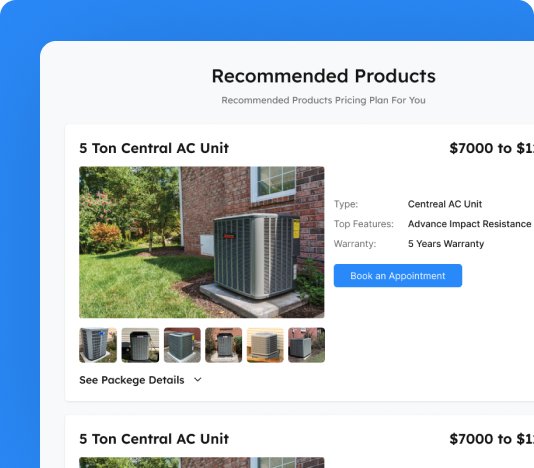
Task: Click the Centreal AC Unit type value
Action: pos(445,204)
